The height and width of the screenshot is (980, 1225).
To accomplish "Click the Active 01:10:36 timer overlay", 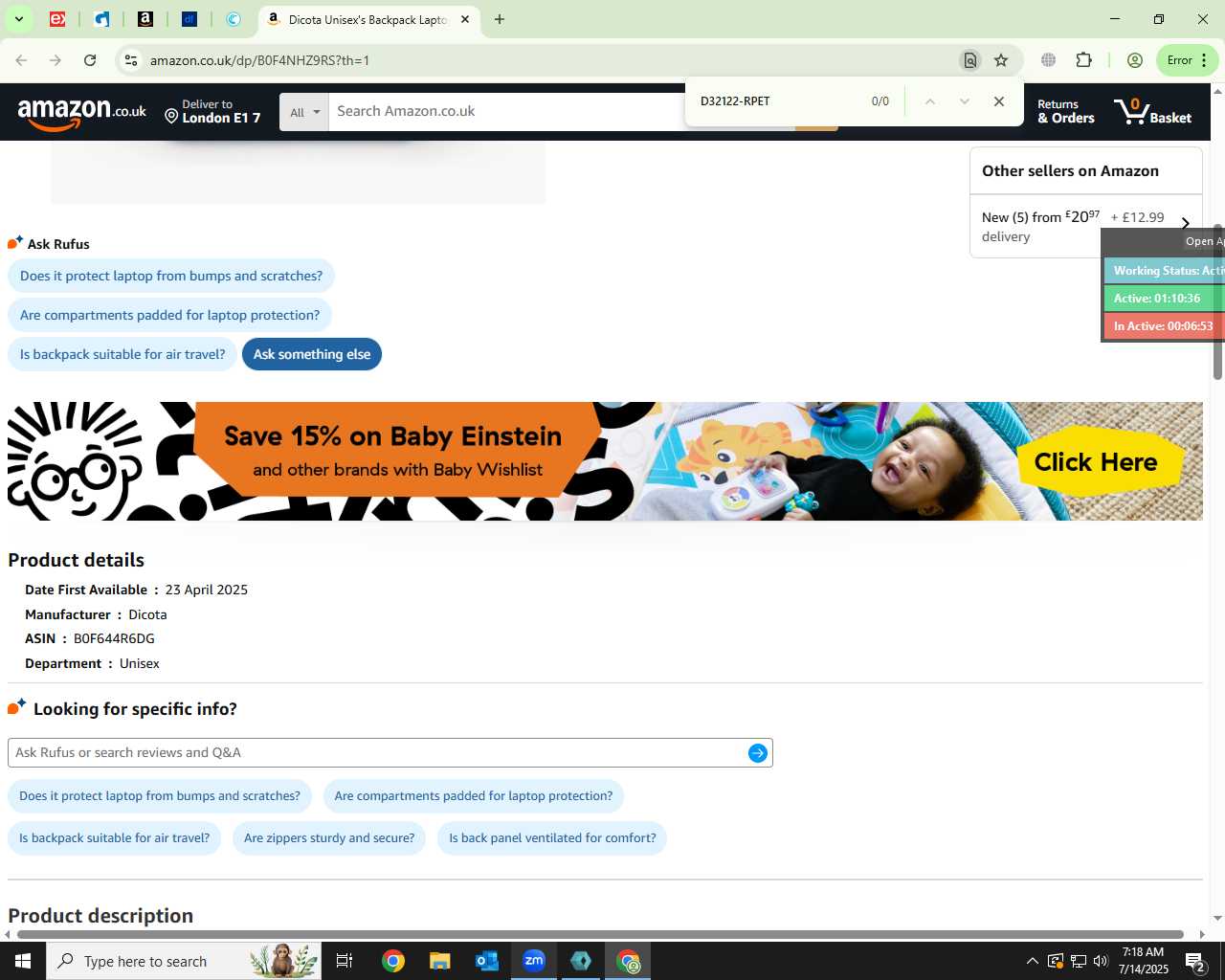I will [1164, 299].
